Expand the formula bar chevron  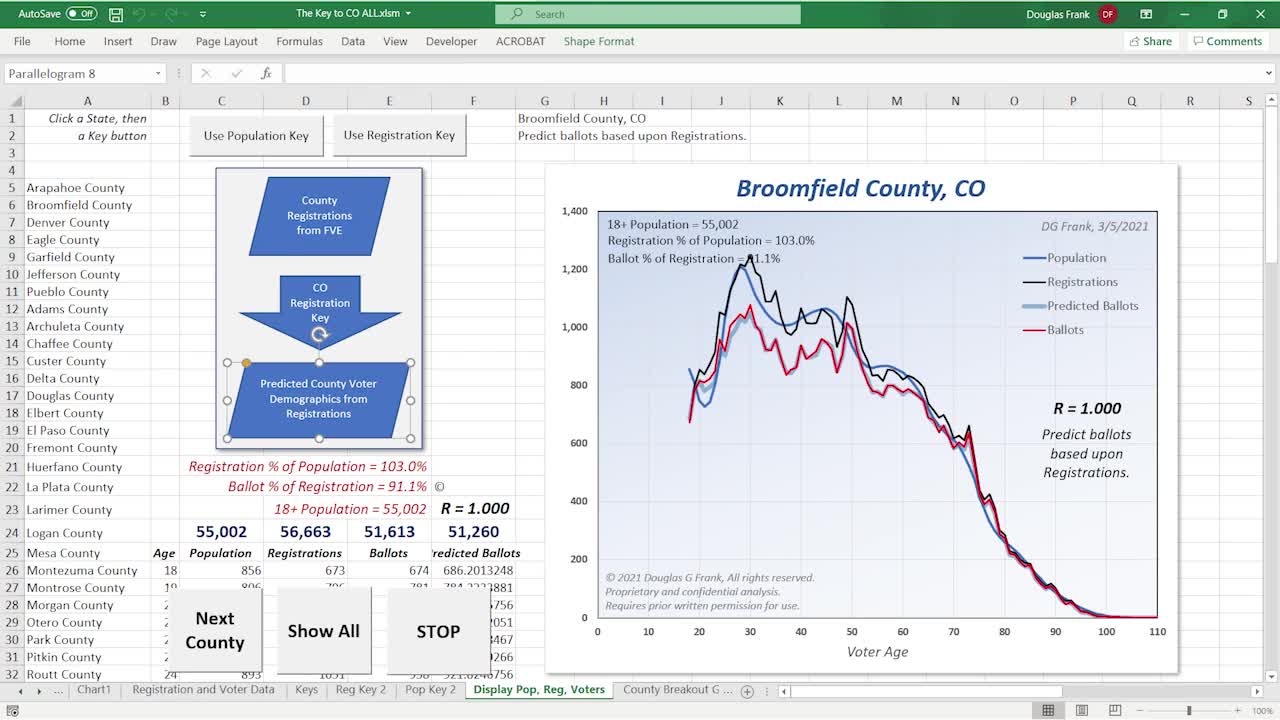point(1269,73)
